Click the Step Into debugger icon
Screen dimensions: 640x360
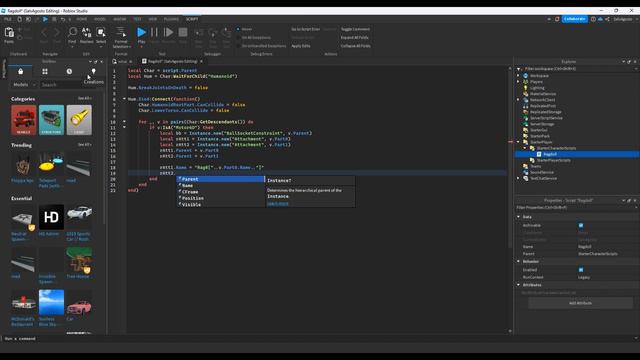[x=199, y=33]
